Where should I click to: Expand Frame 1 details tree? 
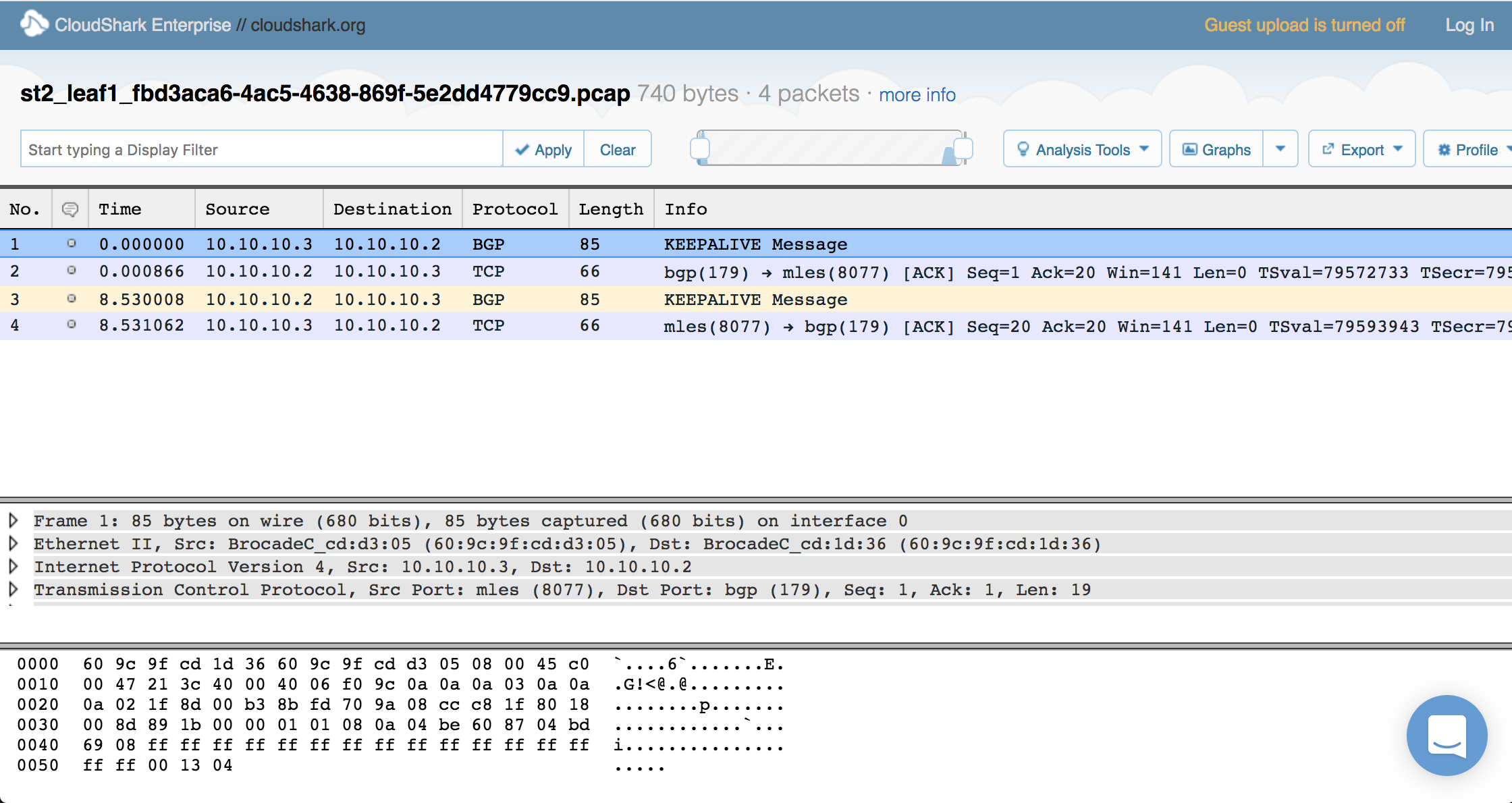pyautogui.click(x=13, y=520)
